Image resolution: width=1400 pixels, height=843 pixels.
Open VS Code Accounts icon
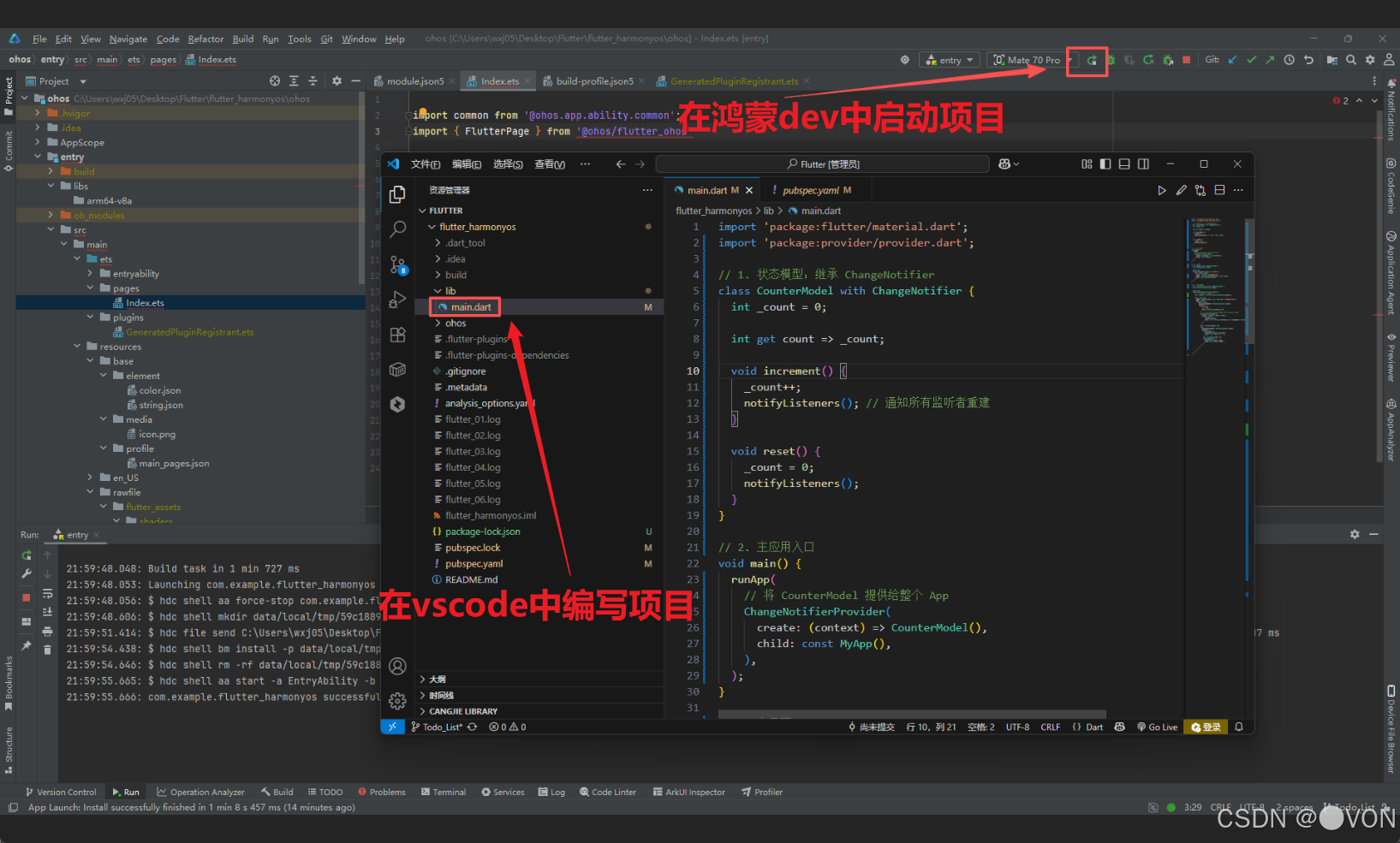[397, 666]
